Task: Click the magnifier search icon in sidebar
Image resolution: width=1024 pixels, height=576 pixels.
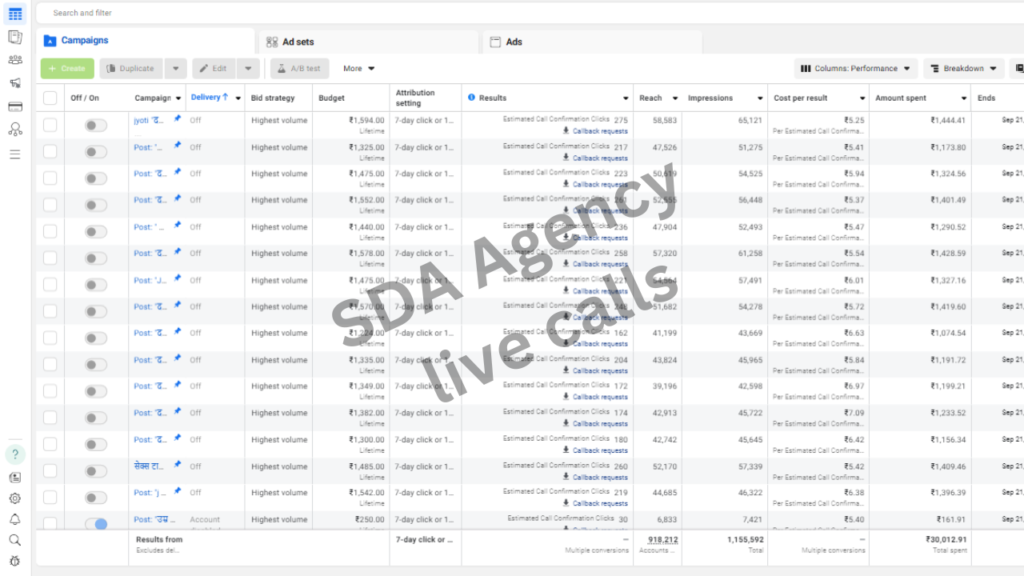Action: tap(15, 540)
